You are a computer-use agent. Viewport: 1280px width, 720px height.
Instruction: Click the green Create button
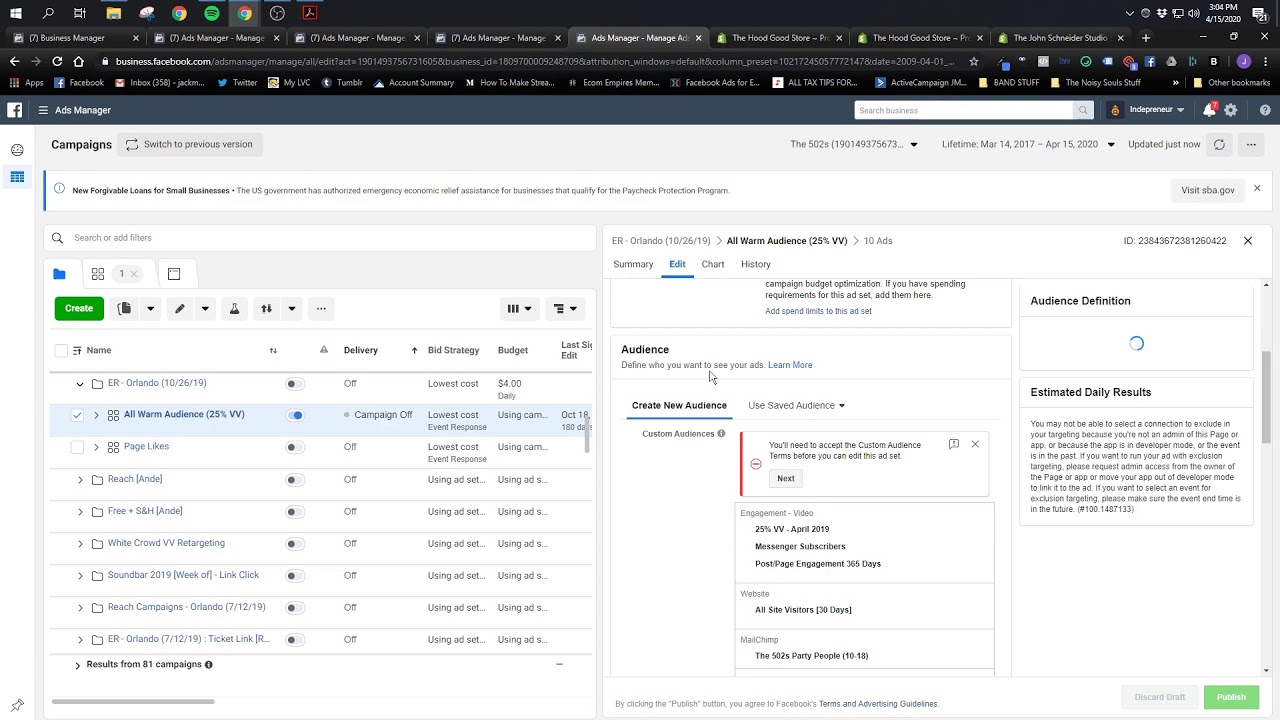(x=79, y=309)
